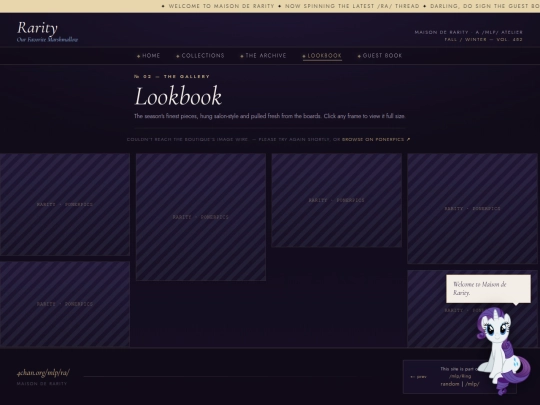Screen dimensions: 540x405
Task: Go to the Collections page
Action: (x=200, y=56)
